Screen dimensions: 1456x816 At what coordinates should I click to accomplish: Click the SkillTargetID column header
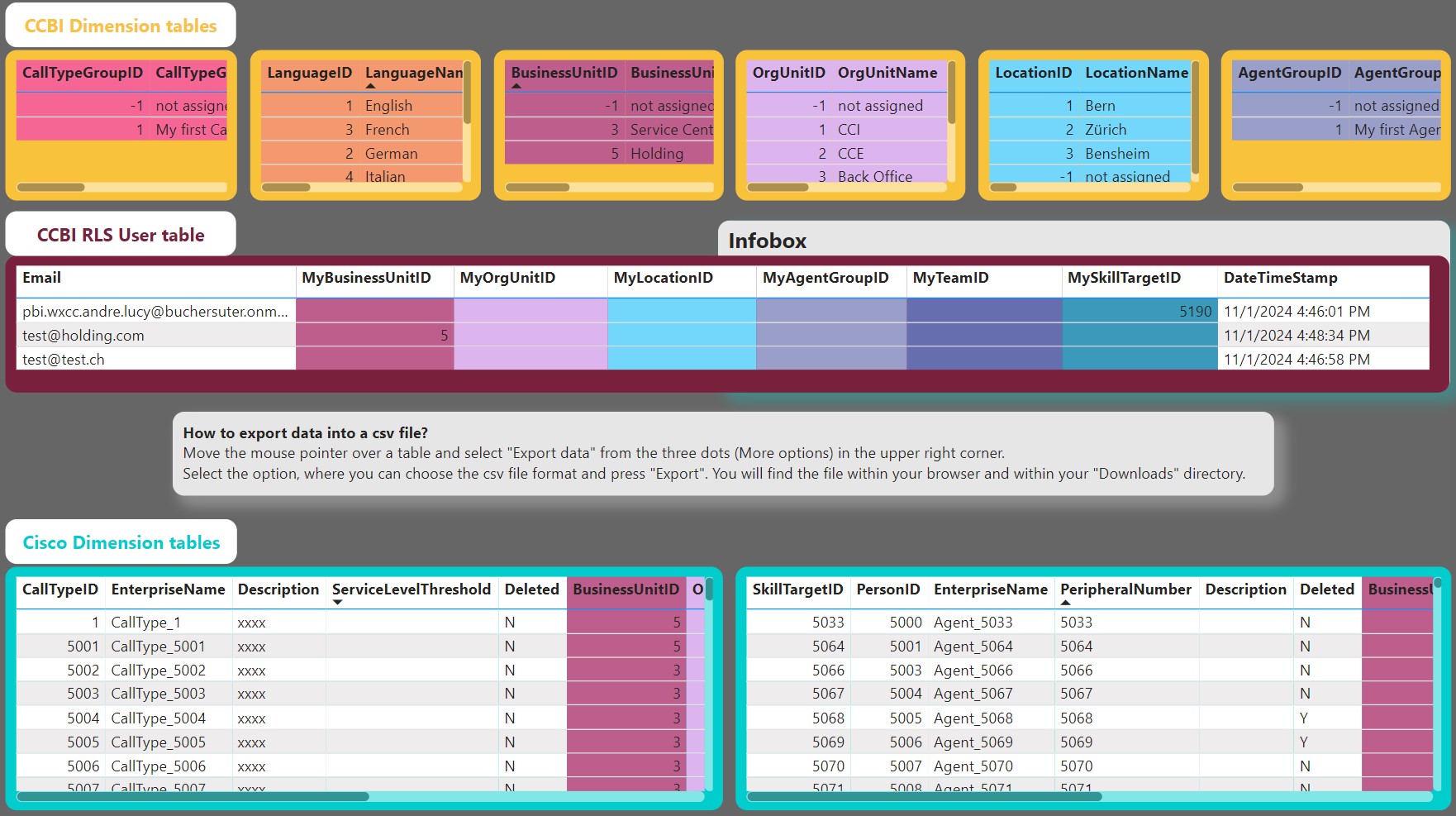tap(797, 589)
